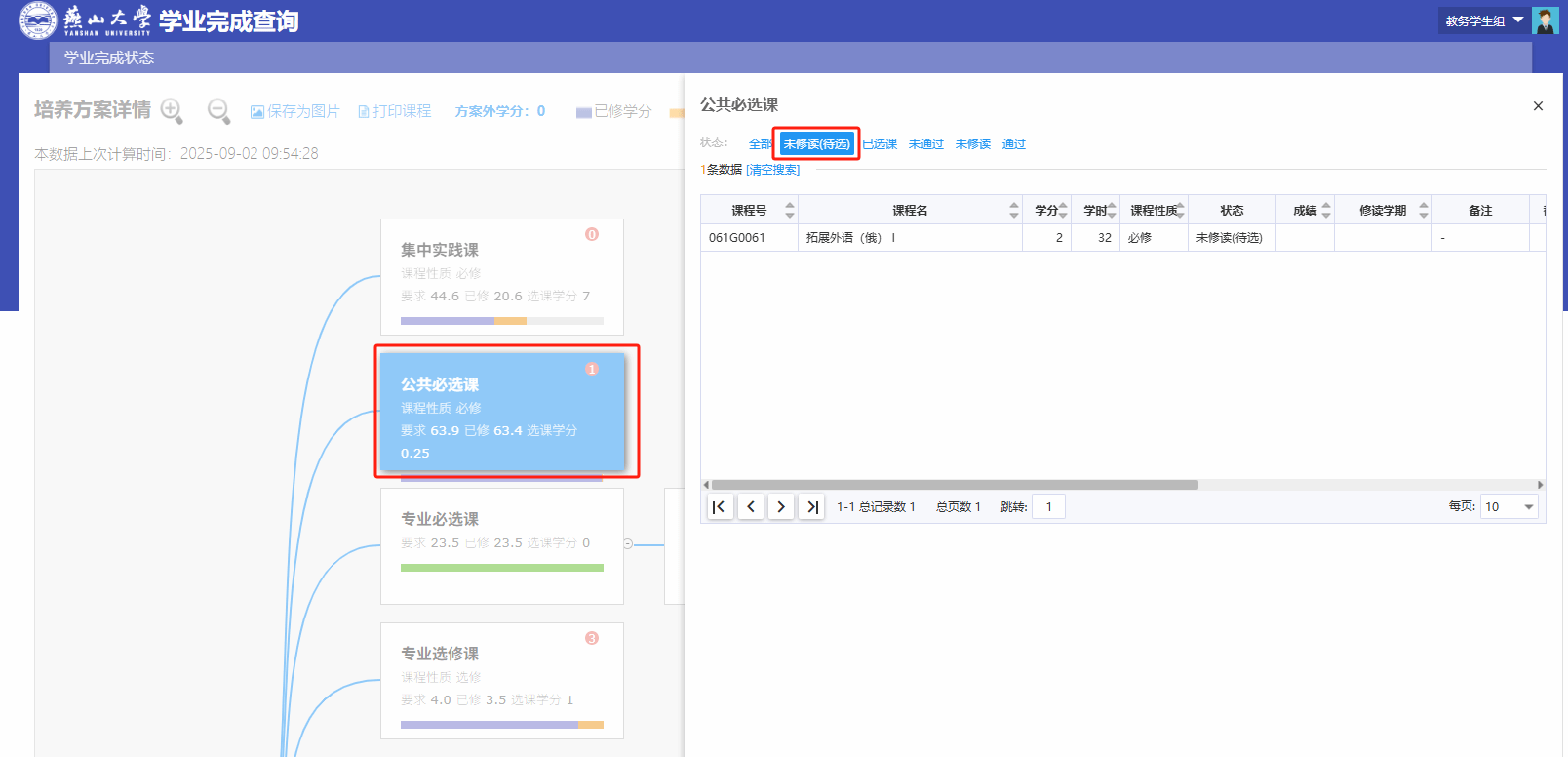This screenshot has height=757, width=1568.
Task: Sort table by 课程号 column
Action: pos(789,210)
